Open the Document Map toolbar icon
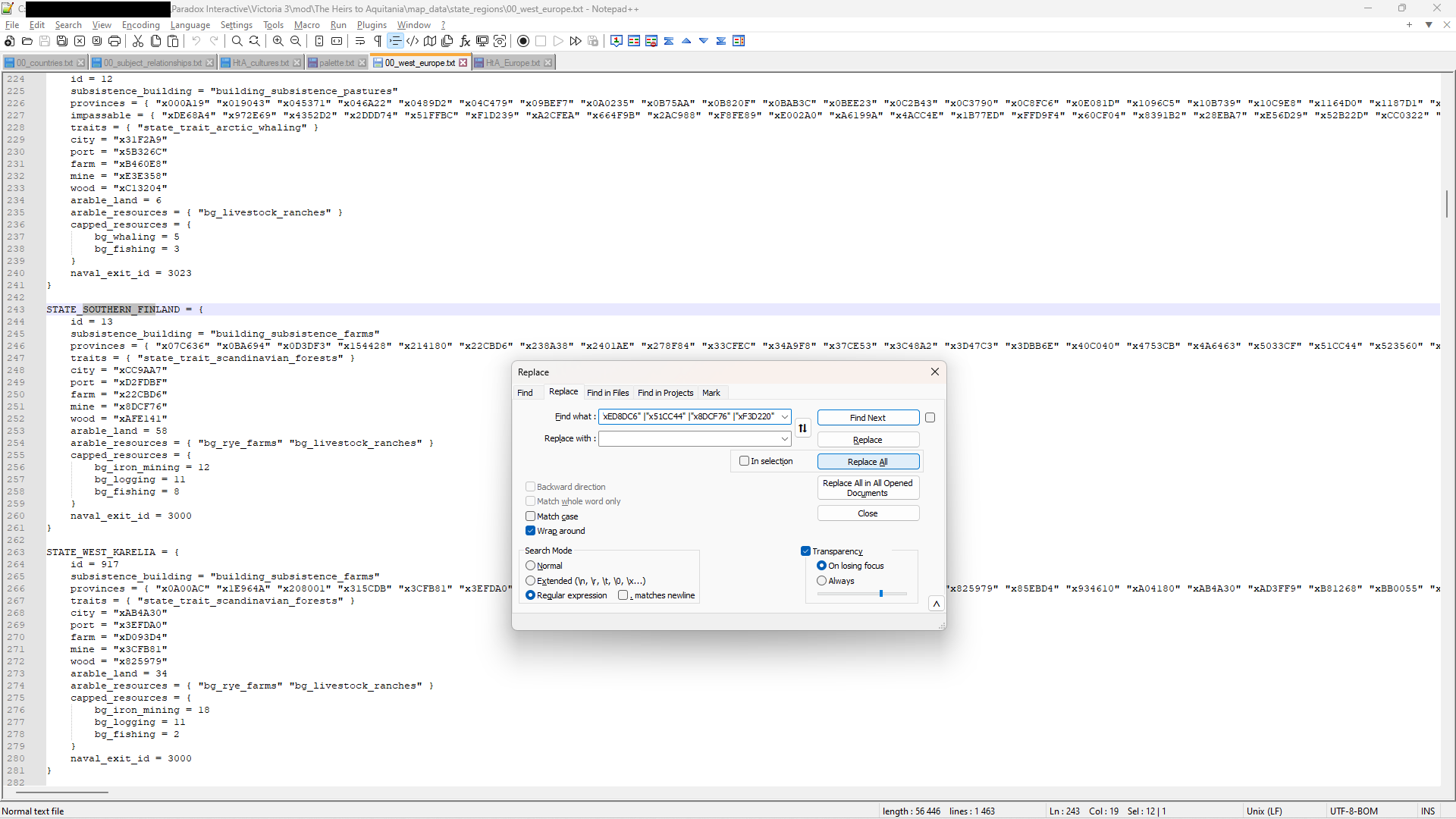1456x819 pixels. (x=430, y=41)
